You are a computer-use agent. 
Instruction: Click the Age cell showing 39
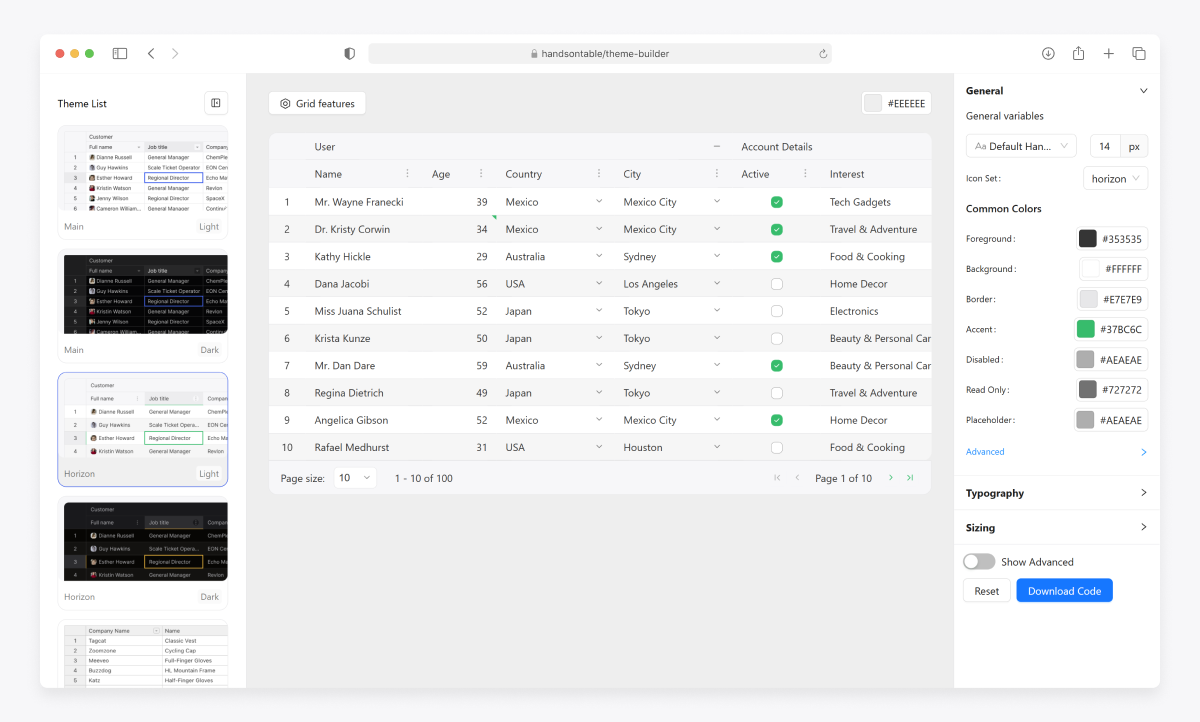457,202
